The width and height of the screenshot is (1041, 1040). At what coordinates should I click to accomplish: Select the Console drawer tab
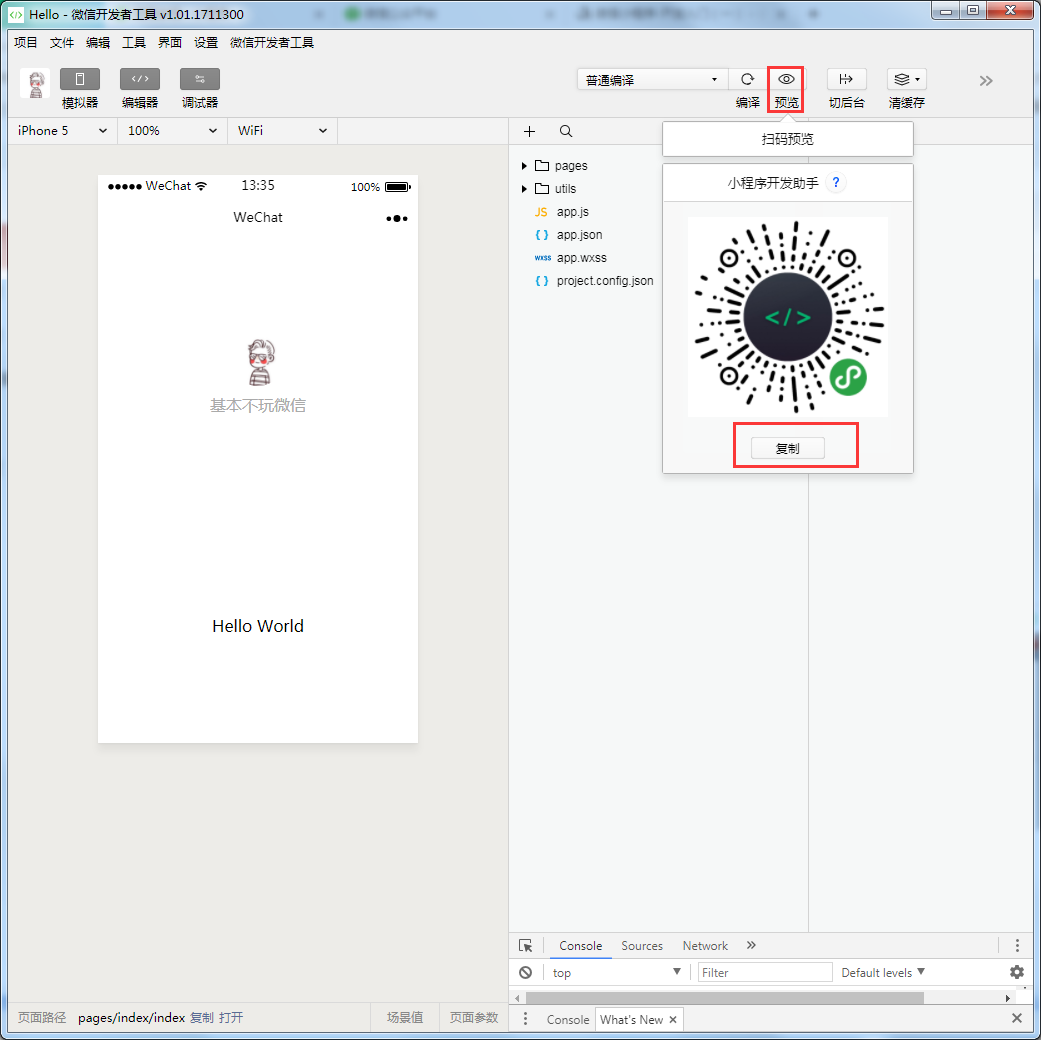(568, 1019)
